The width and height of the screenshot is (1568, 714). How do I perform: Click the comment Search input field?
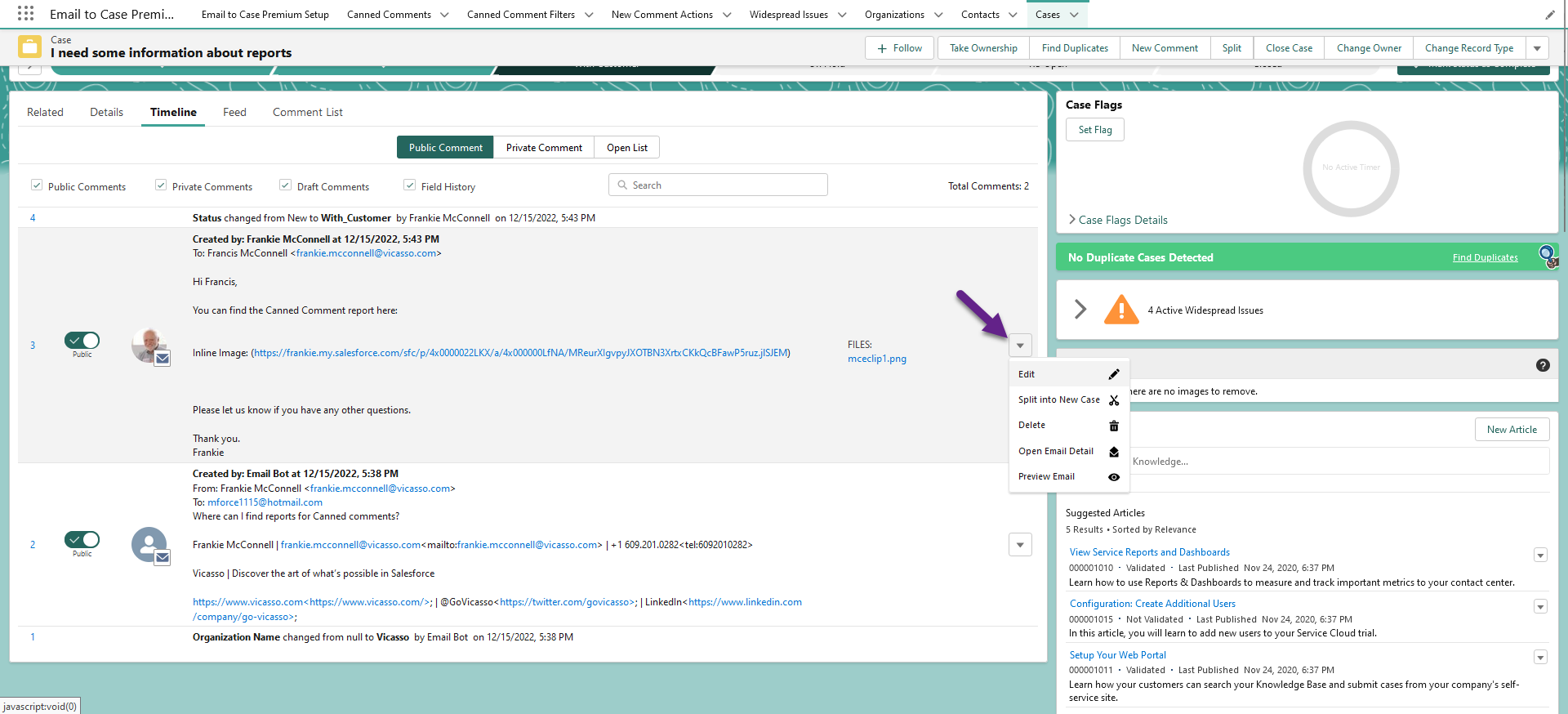pos(718,185)
